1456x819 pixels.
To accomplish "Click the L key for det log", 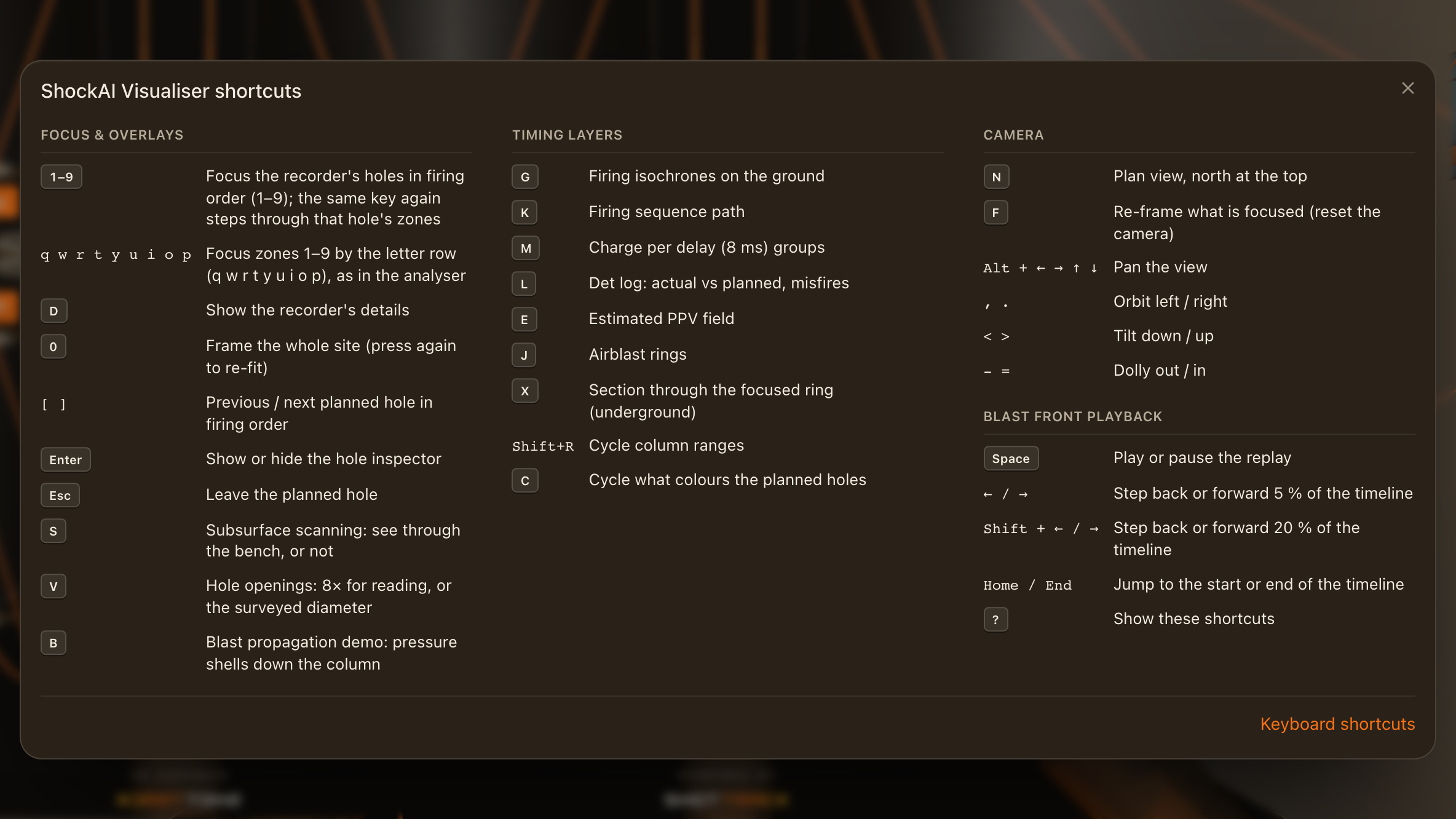I will click(524, 284).
